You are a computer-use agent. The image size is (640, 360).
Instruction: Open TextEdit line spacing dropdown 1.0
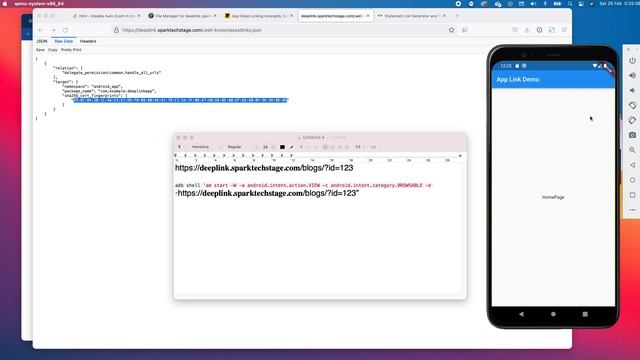coord(360,147)
